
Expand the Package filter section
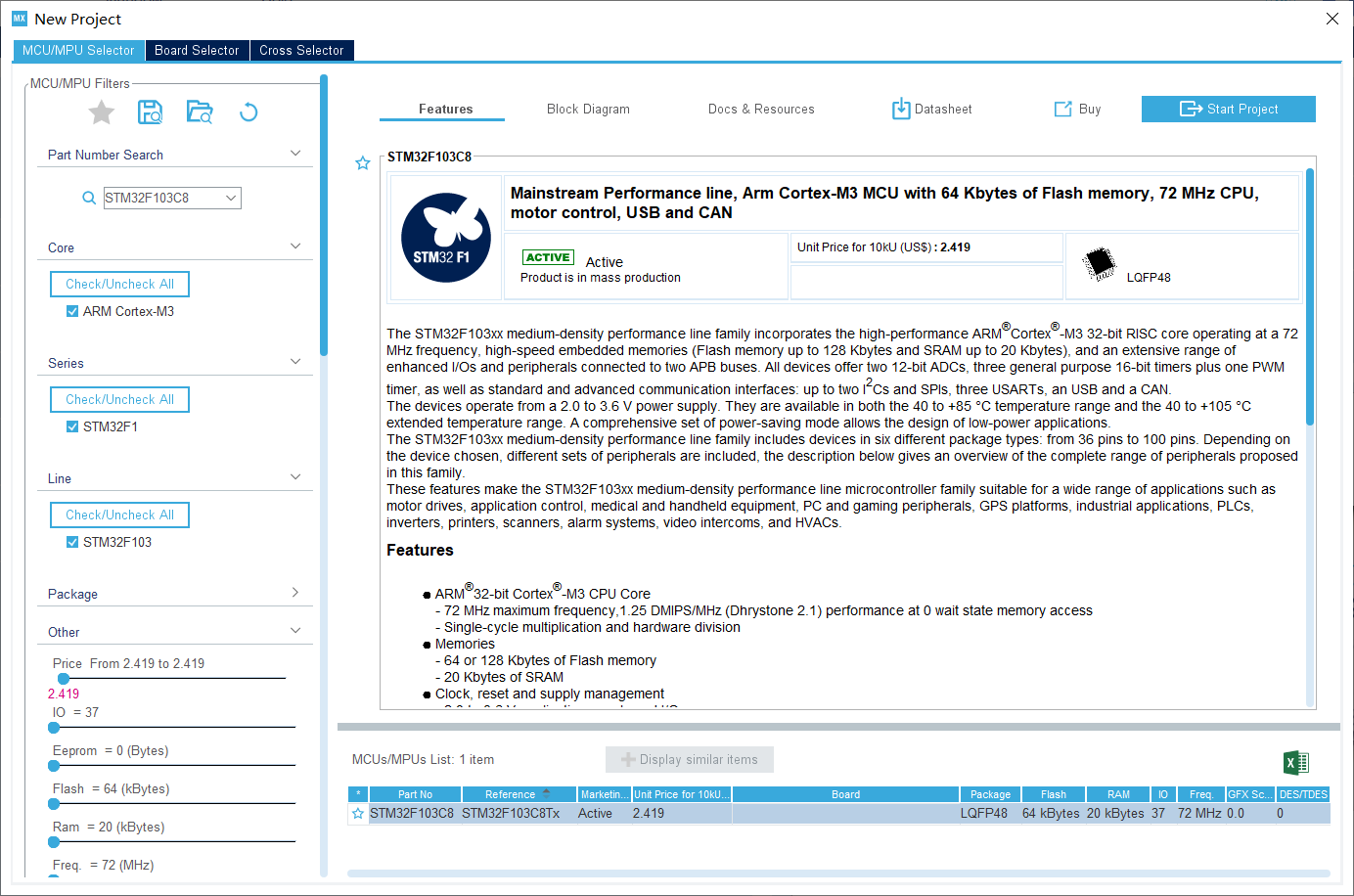click(x=295, y=594)
